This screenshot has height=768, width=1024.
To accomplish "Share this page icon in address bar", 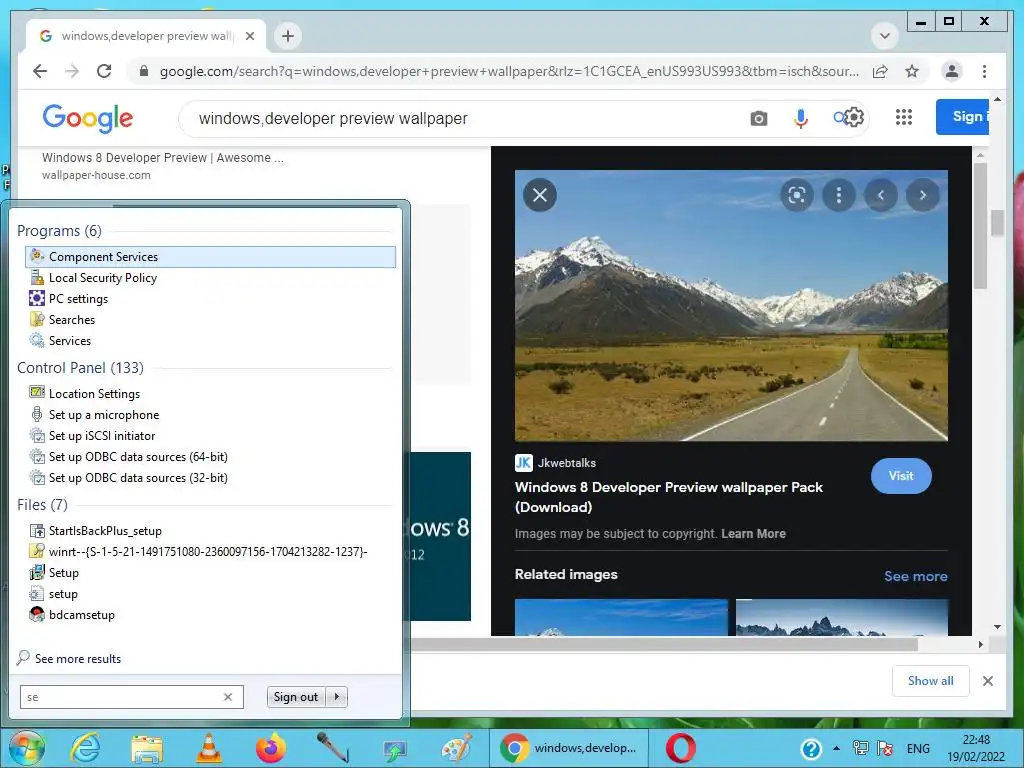I will 880,71.
